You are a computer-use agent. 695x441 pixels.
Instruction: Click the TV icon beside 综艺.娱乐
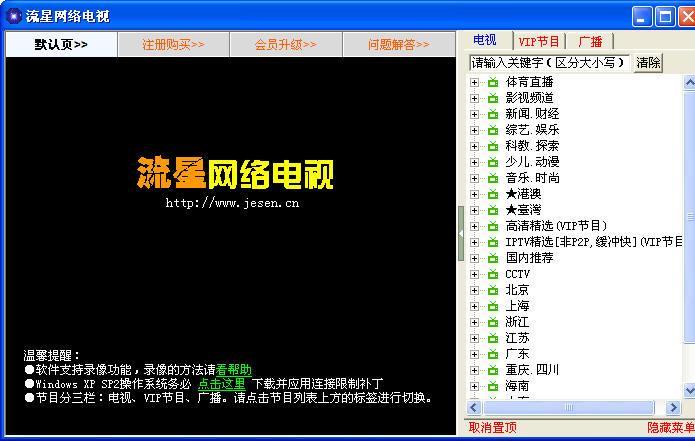(493, 130)
